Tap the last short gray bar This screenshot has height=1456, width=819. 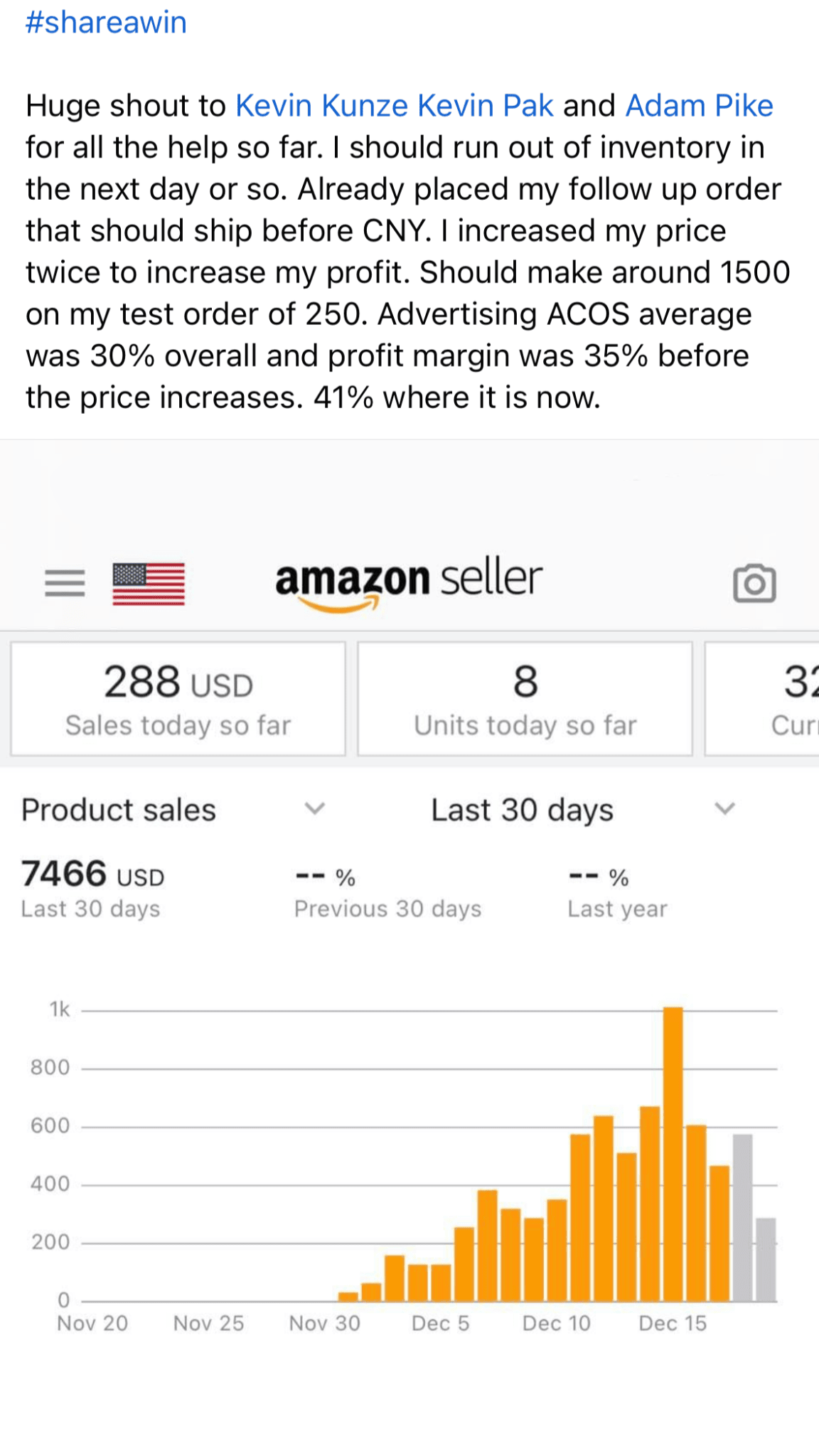click(766, 1259)
